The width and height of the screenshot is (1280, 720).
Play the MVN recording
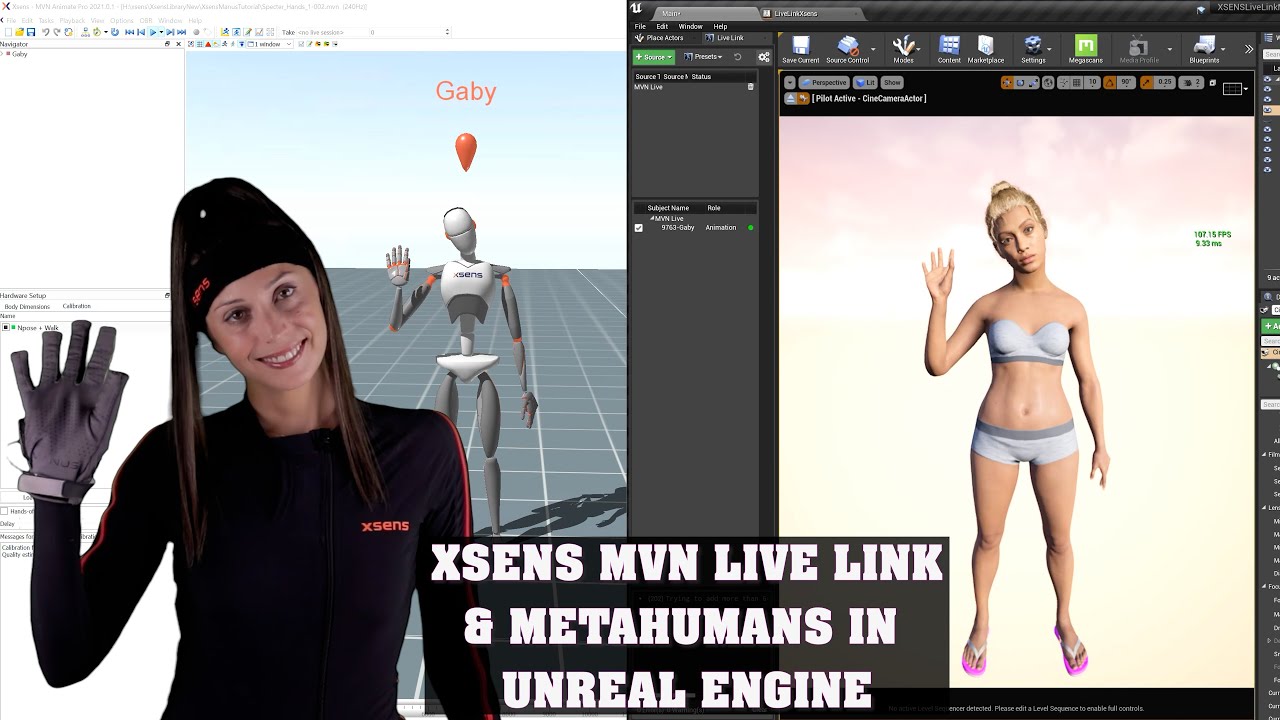(153, 32)
